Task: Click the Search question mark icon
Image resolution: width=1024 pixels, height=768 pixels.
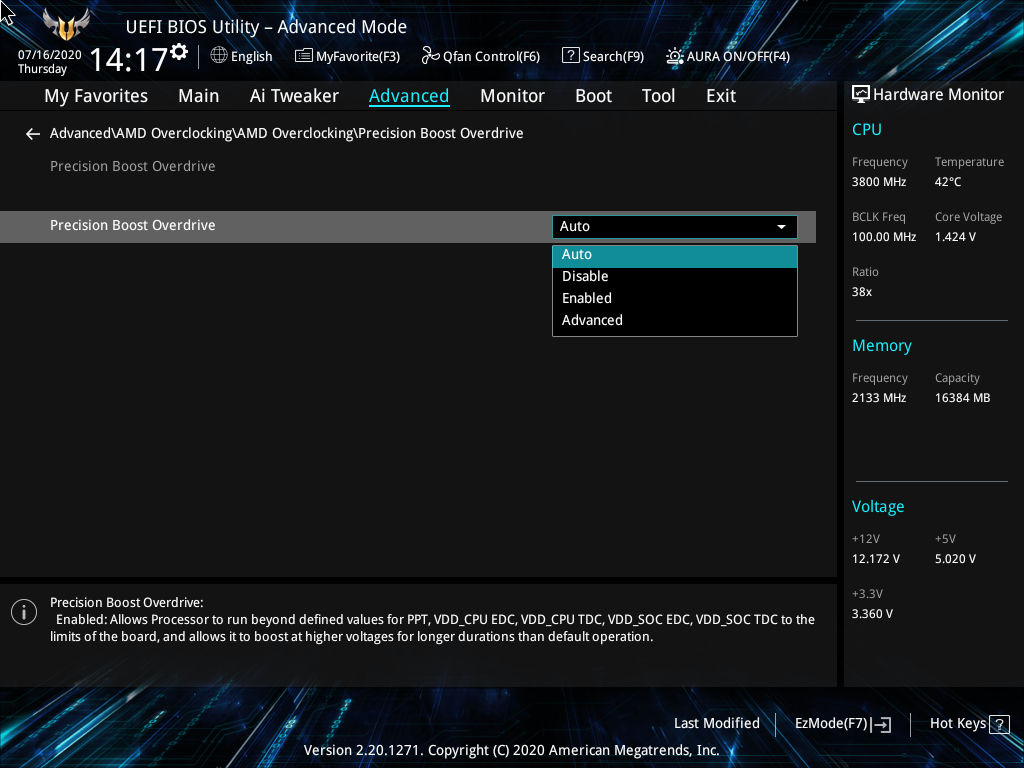Action: 570,56
